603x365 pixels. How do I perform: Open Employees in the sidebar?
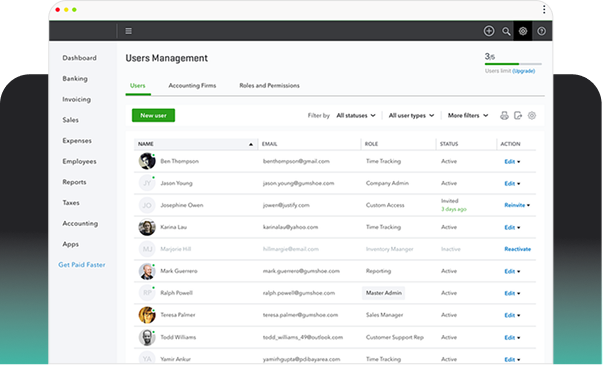(x=80, y=162)
